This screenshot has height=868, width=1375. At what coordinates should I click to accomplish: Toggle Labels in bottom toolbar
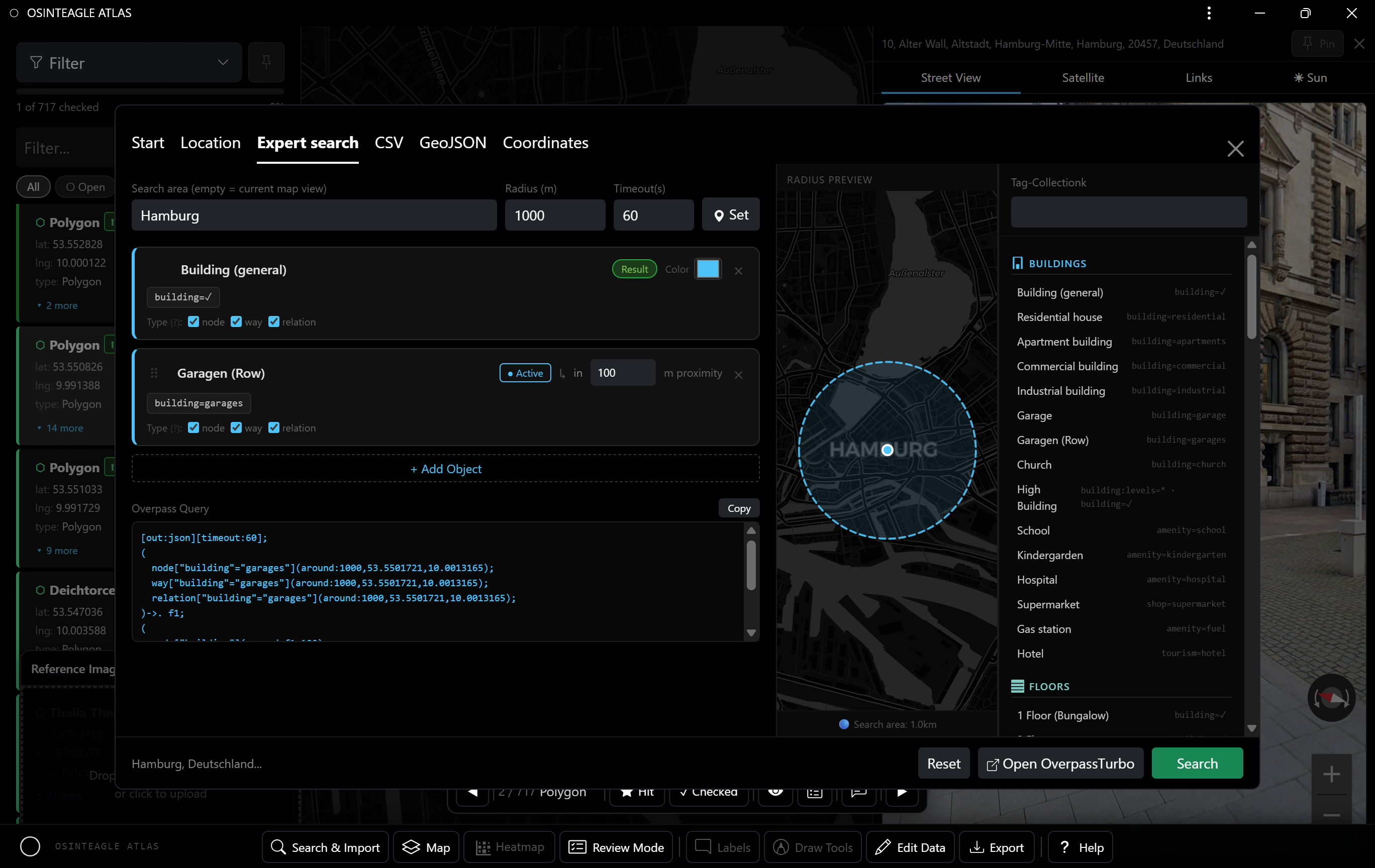point(722,847)
